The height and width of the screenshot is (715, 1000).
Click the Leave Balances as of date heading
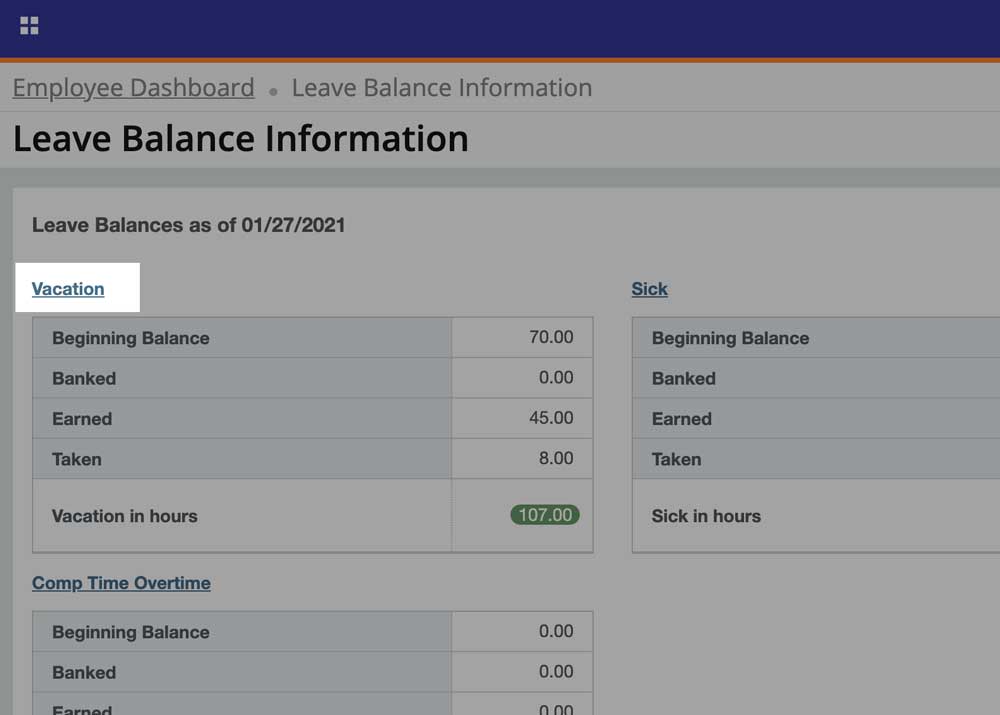[x=188, y=225]
